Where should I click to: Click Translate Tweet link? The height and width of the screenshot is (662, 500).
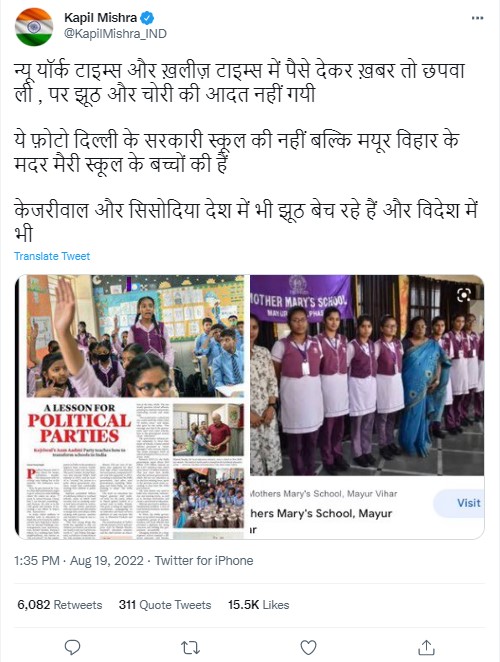[x=52, y=256]
